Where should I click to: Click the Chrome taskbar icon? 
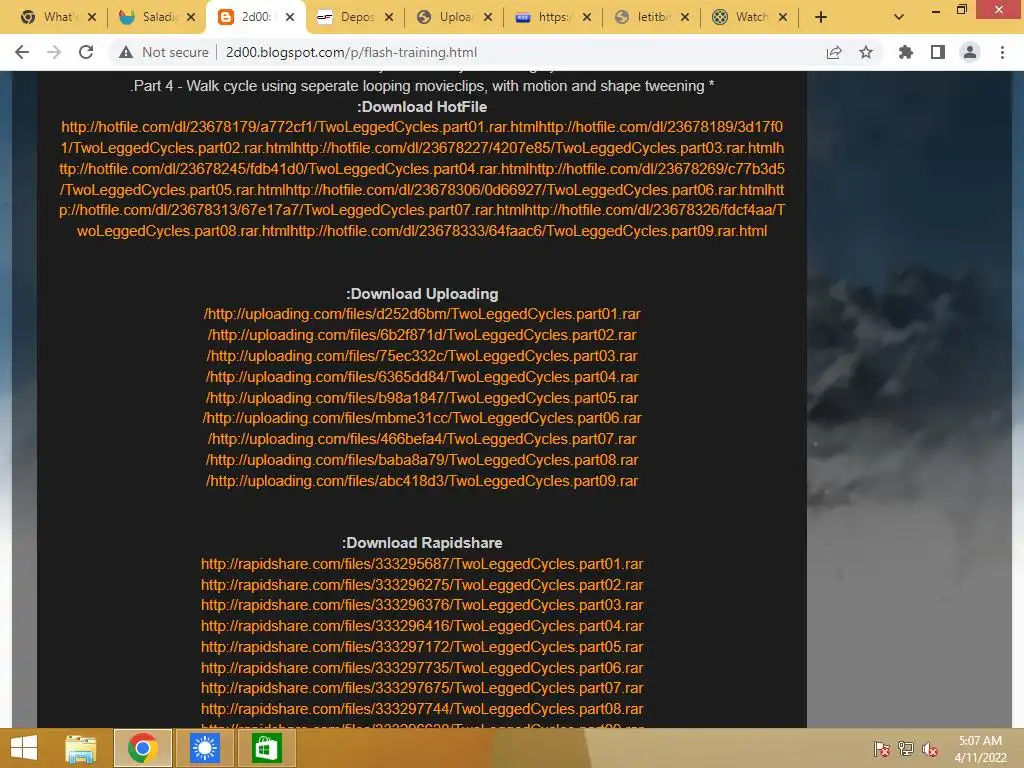(143, 748)
